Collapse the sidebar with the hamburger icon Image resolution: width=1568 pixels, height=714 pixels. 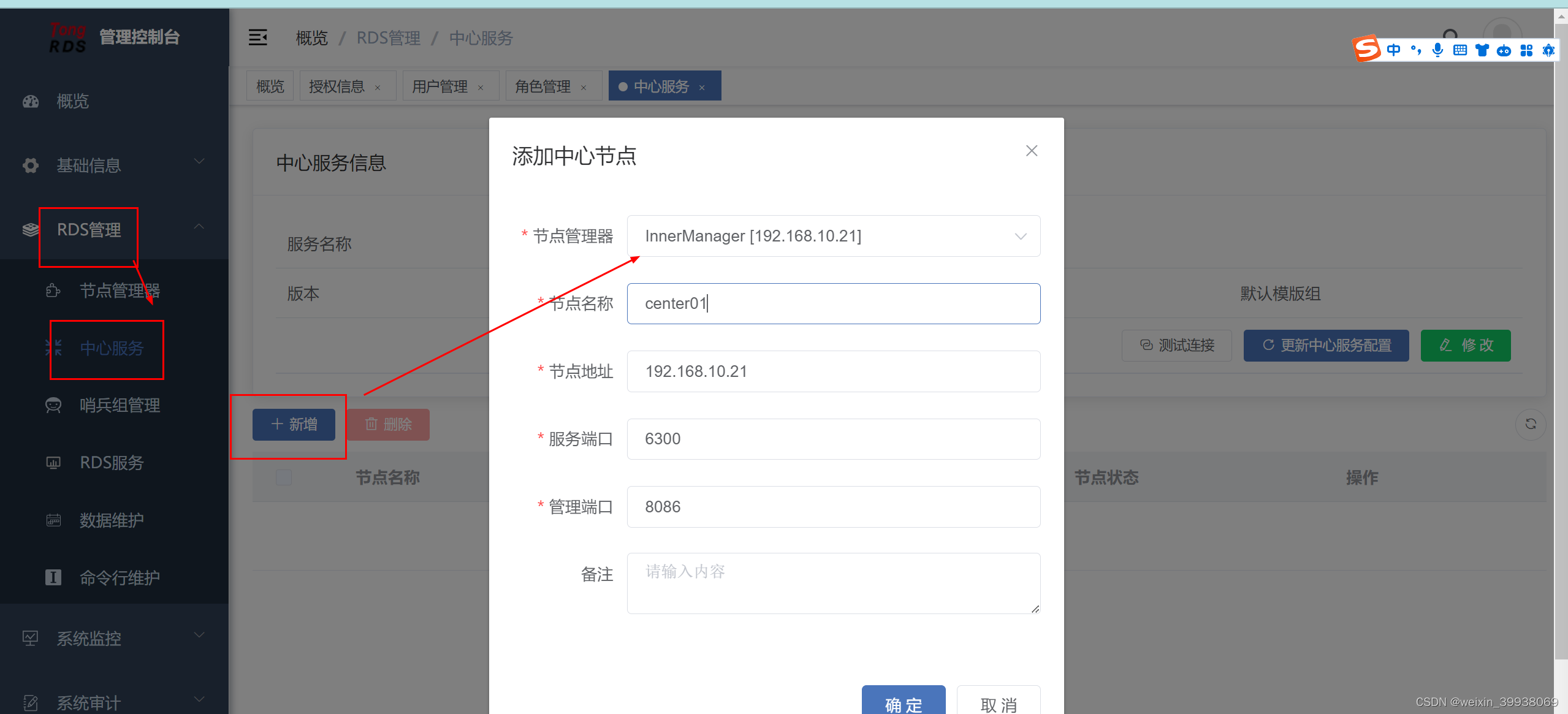tap(257, 38)
